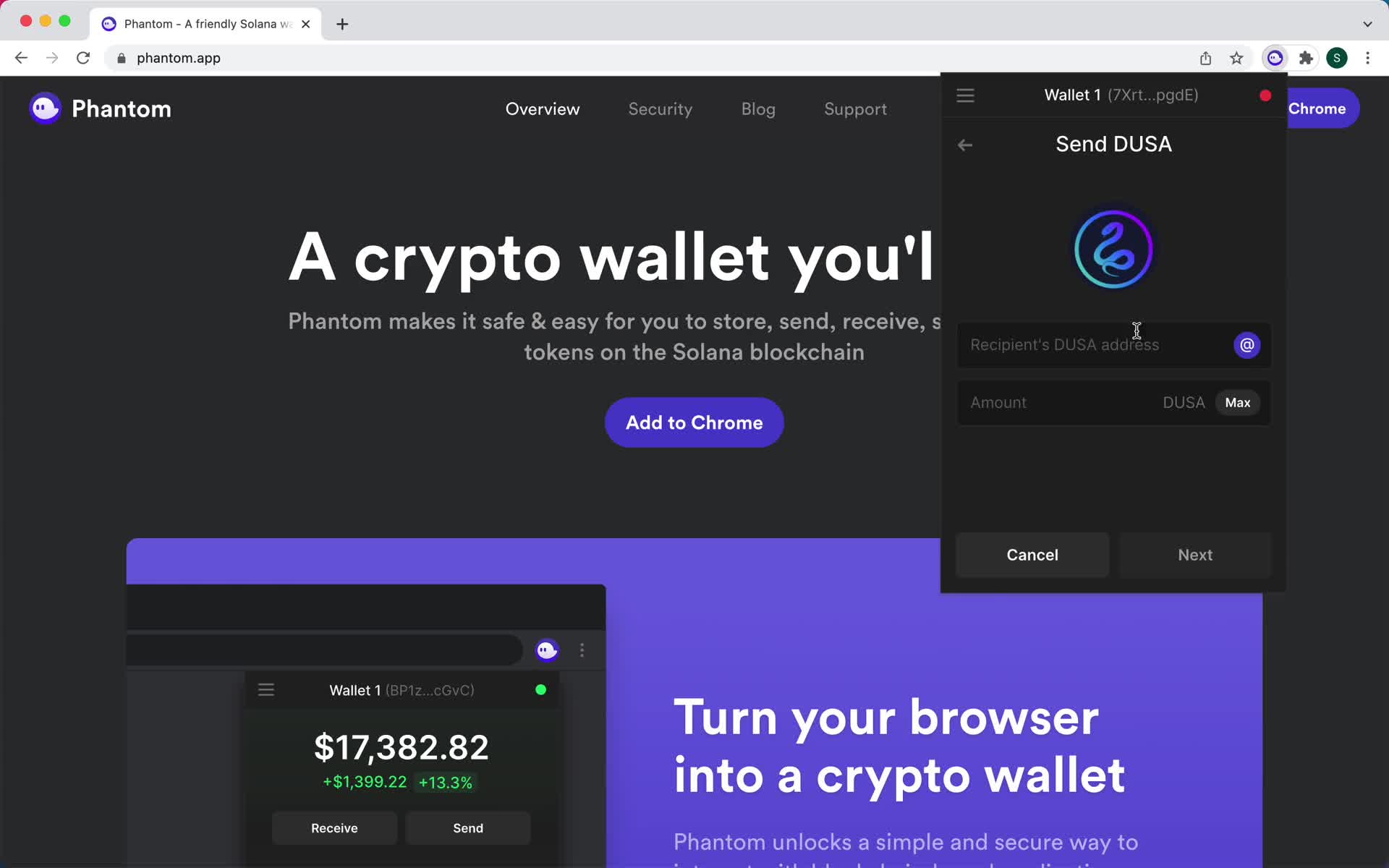Screen dimensions: 1389x868
Task: Click the bookmark star icon in address bar
Action: tap(1236, 58)
